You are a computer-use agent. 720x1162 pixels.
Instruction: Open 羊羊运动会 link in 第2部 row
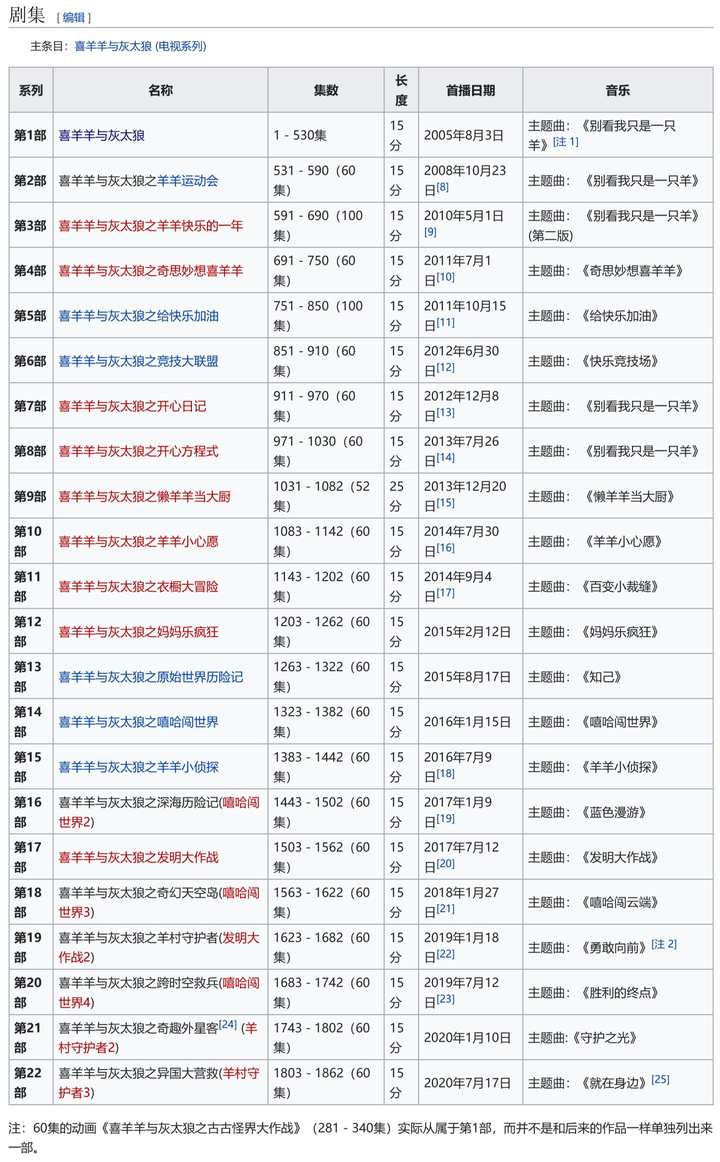187,180
